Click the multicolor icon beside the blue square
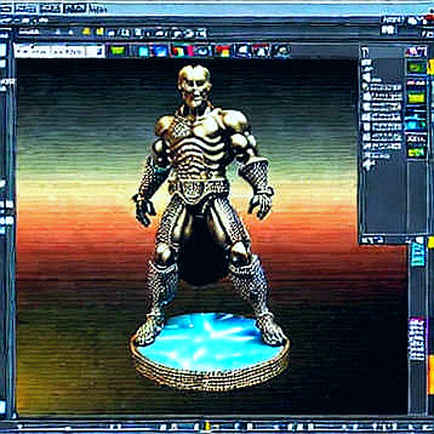Viewport: 434px width, 434px height. click(179, 51)
